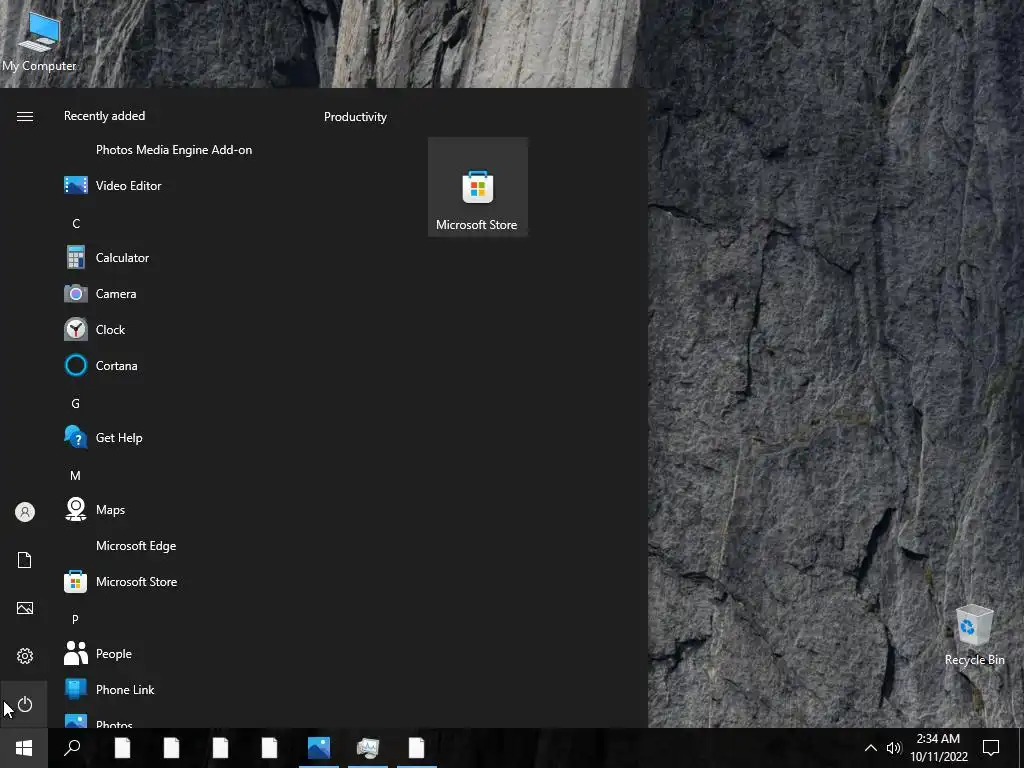Click the first blank document taskbar icon

tap(123, 748)
